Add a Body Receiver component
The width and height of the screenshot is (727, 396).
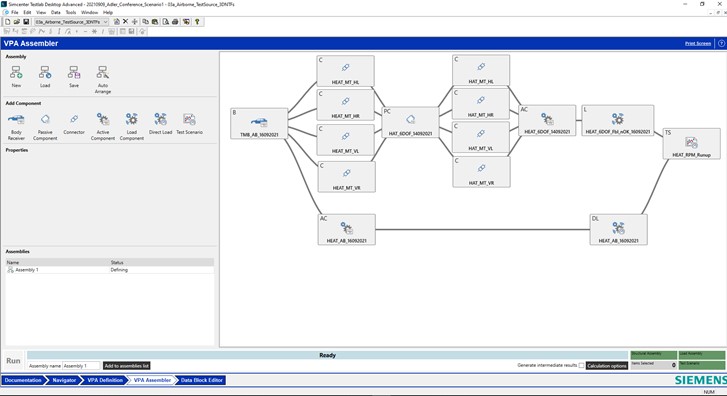coord(16,120)
